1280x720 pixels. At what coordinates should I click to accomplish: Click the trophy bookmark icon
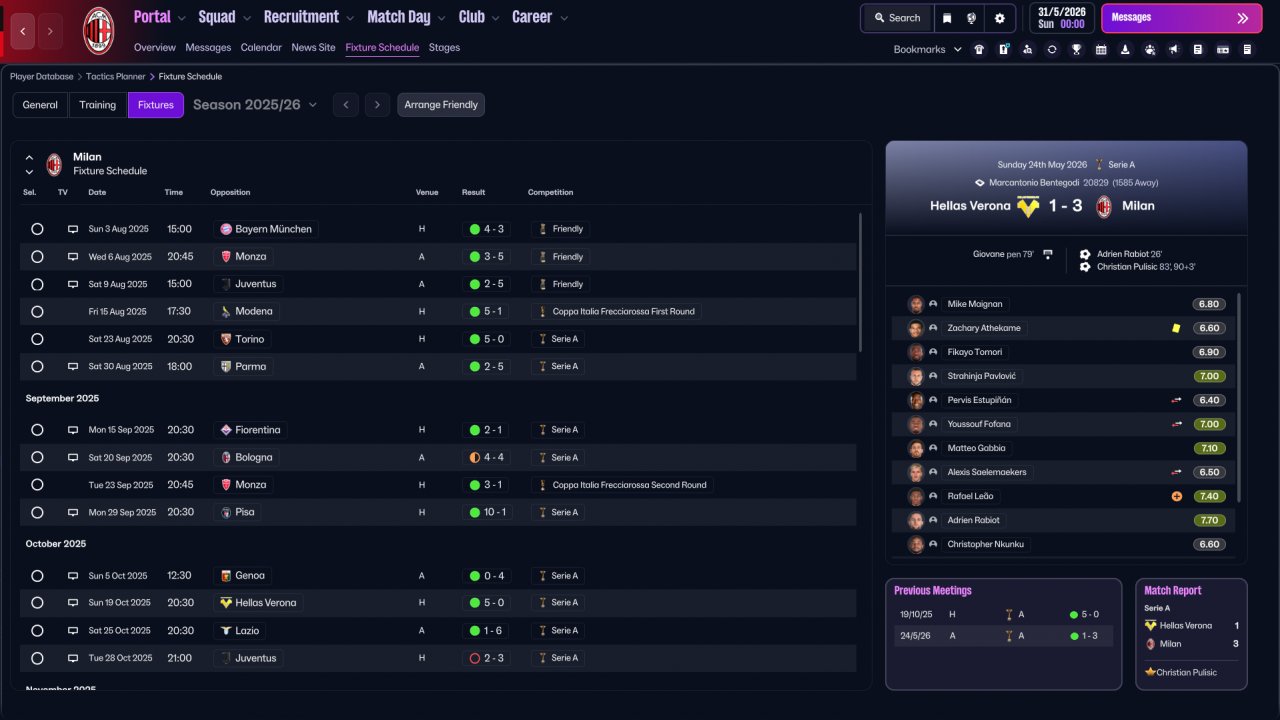1076,49
